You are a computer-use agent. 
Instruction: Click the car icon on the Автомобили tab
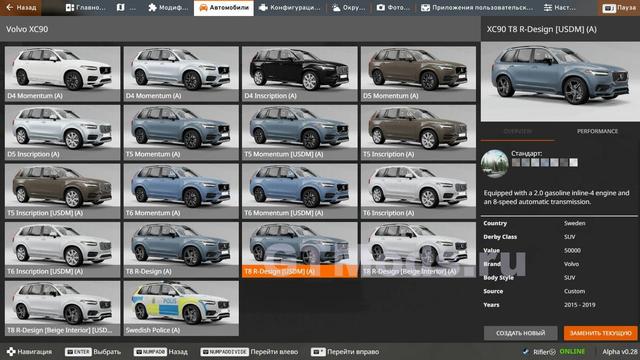[x=203, y=8]
